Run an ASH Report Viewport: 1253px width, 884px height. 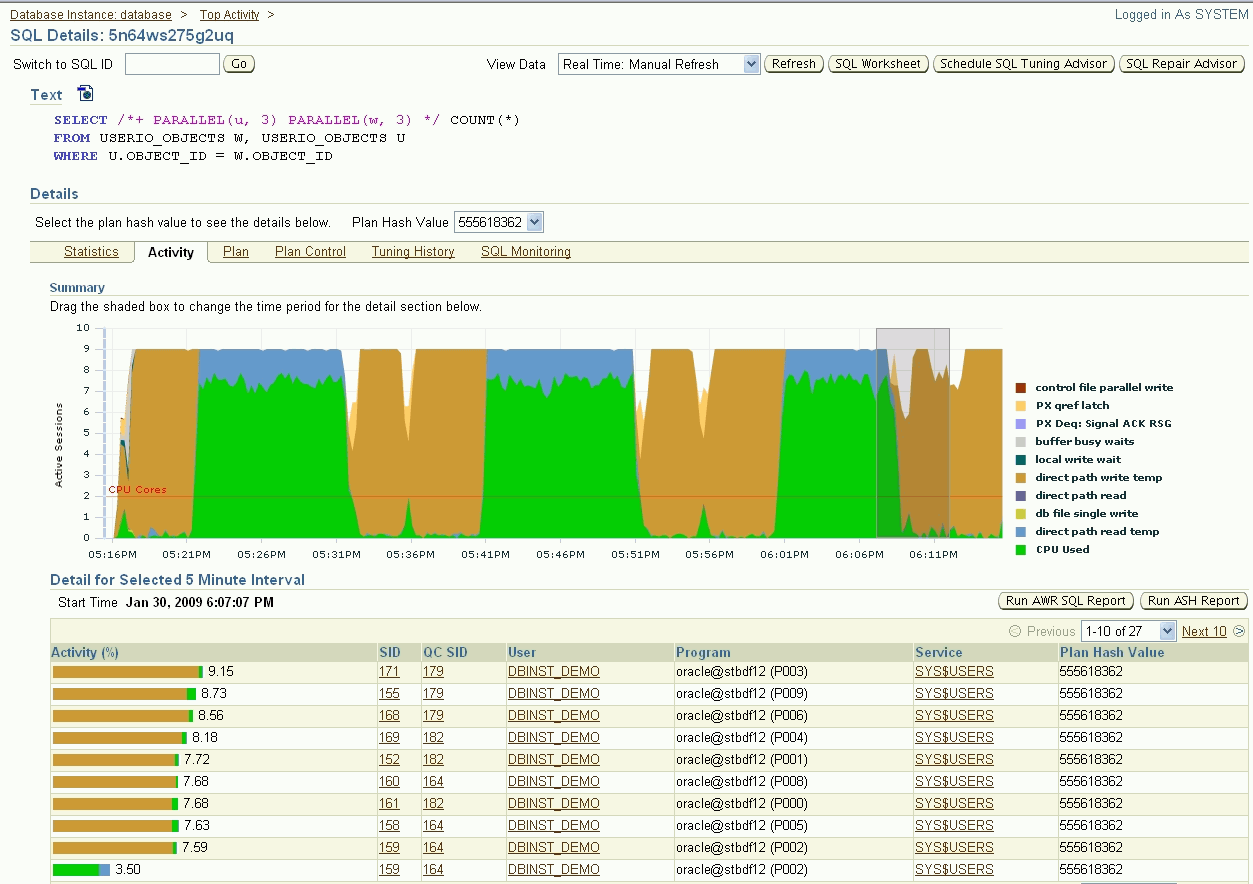1193,601
